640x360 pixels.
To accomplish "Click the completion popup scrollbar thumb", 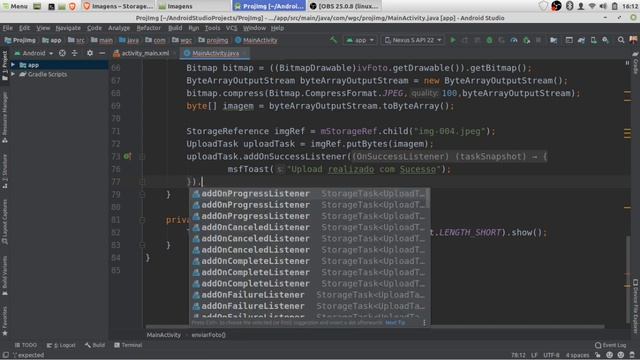I will [x=427, y=198].
